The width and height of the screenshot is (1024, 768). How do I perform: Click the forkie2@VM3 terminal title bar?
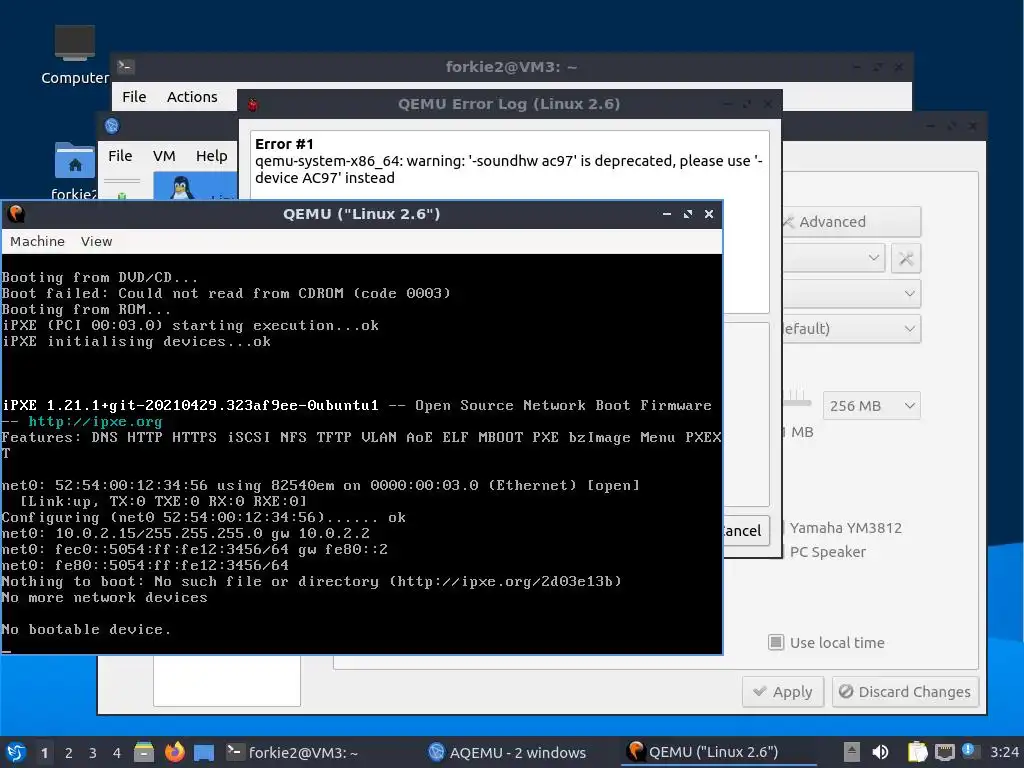[511, 67]
